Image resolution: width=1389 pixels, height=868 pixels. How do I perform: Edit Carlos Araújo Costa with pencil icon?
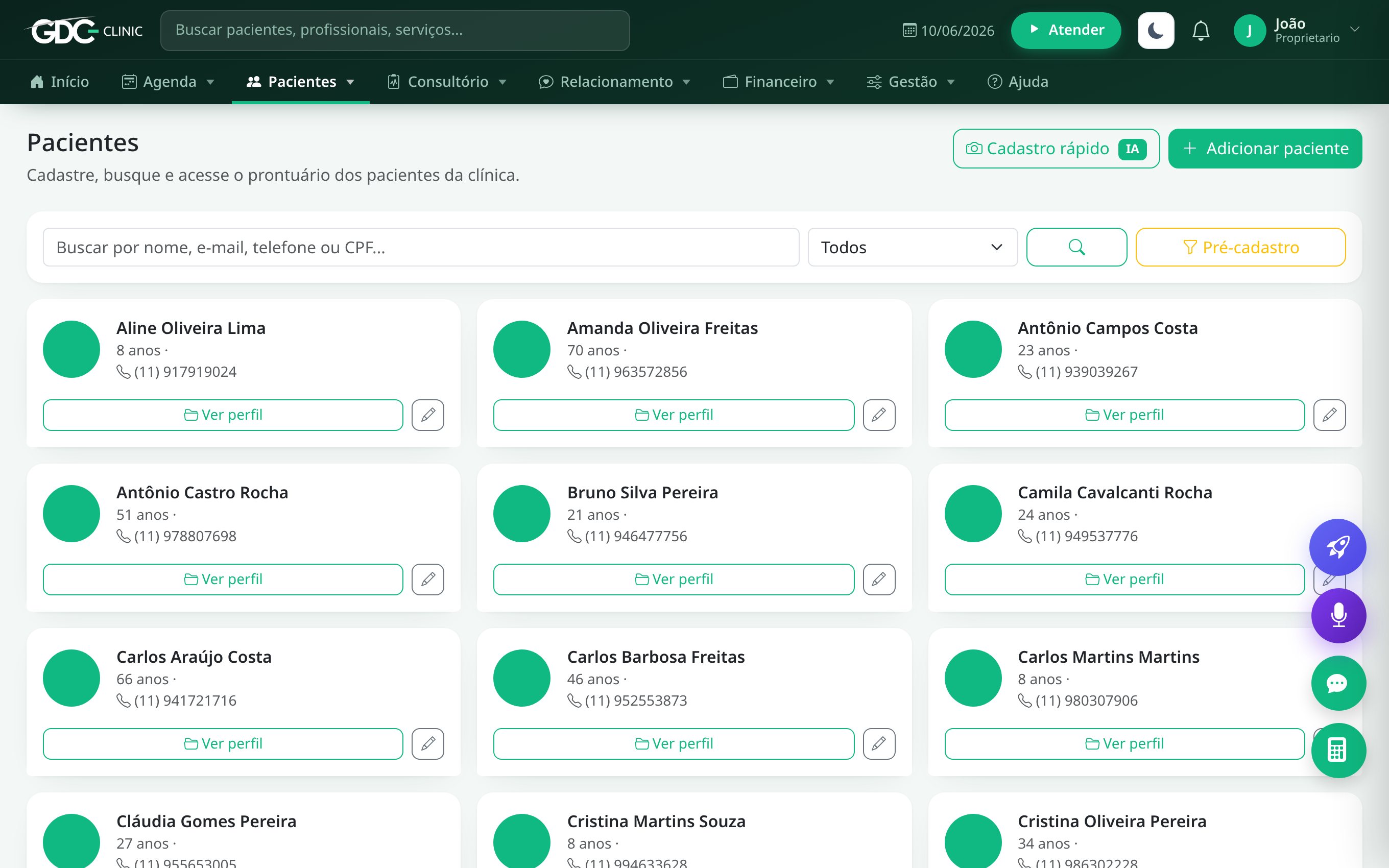[427, 743]
